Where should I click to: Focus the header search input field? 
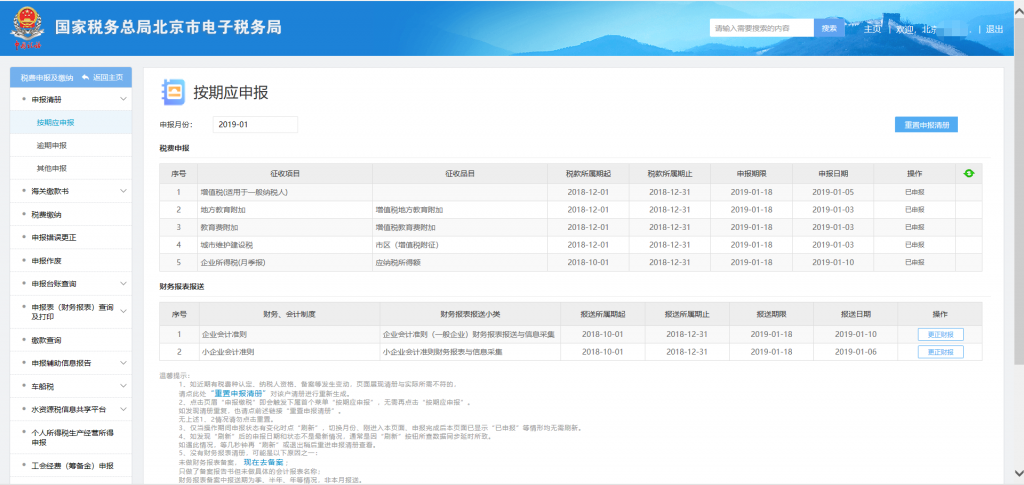point(761,28)
